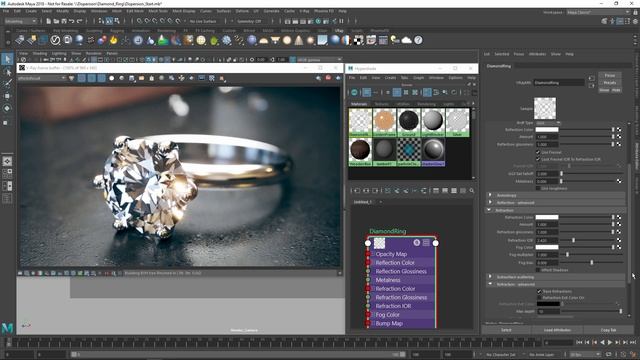This screenshot has height=360, width=640.
Task: Collapse the Refraction section
Action: (556, 210)
